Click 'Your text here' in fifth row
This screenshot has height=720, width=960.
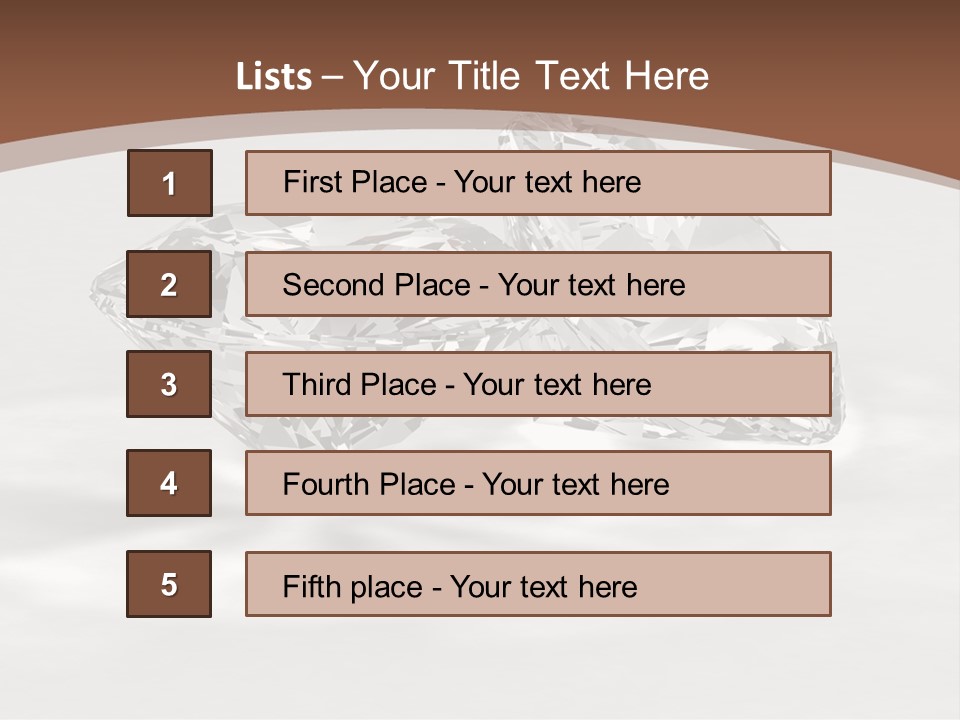(543, 586)
